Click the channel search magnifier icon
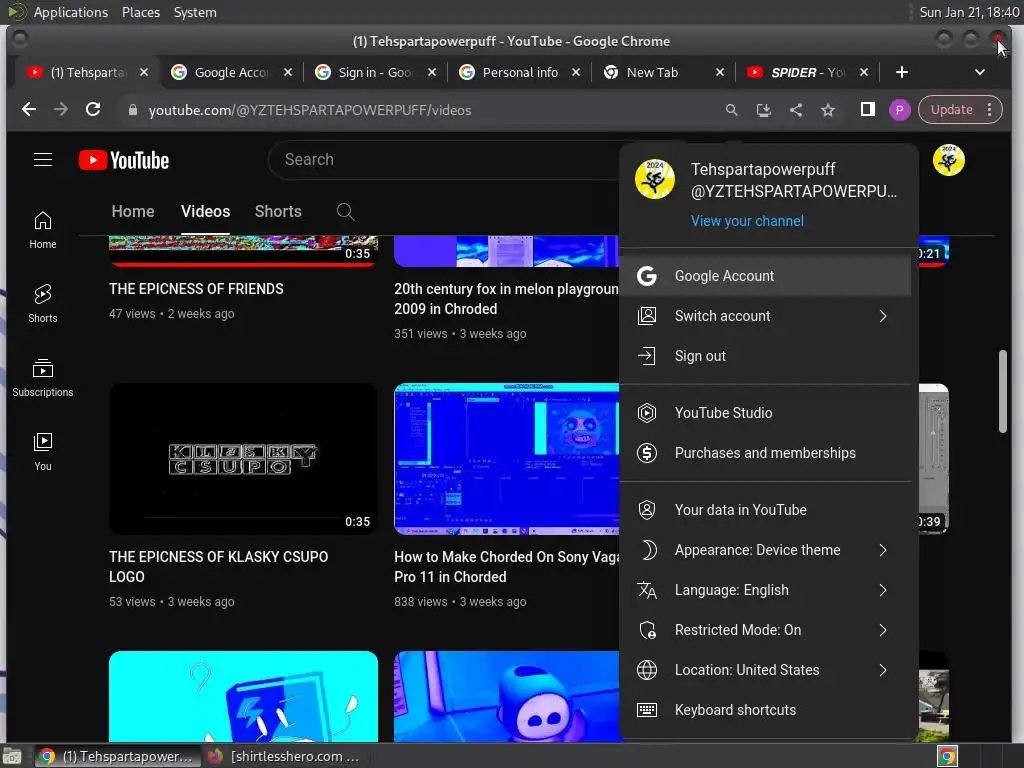This screenshot has width=1024, height=768. click(x=345, y=212)
